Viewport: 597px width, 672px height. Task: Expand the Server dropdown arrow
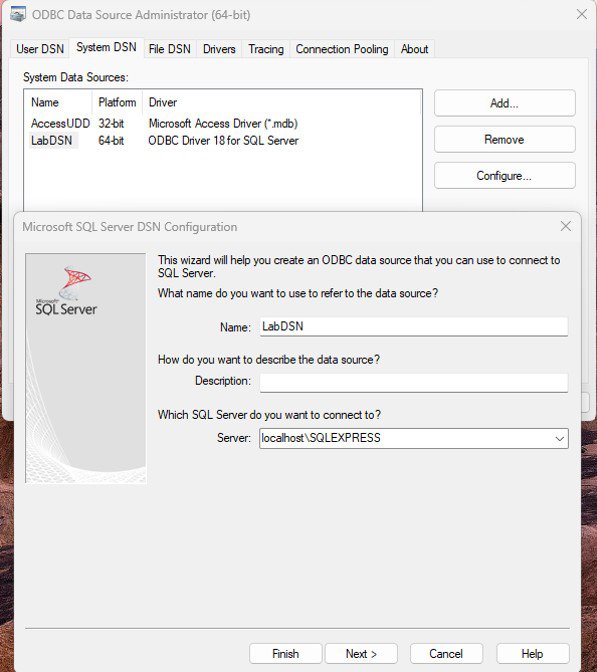559,438
